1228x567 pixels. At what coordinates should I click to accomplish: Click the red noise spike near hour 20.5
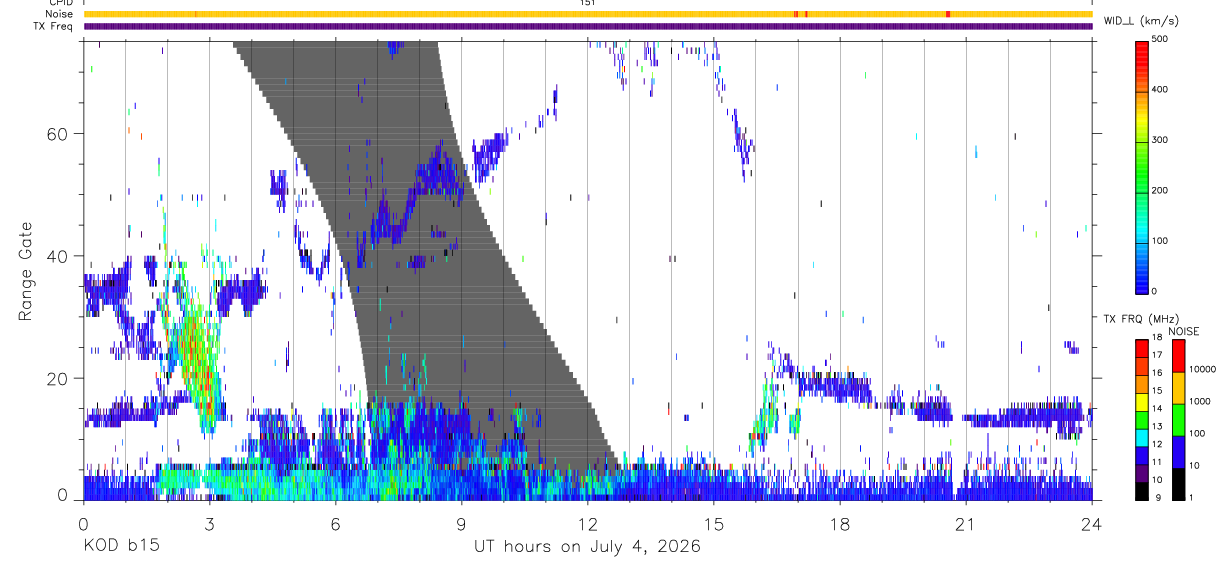[948, 14]
